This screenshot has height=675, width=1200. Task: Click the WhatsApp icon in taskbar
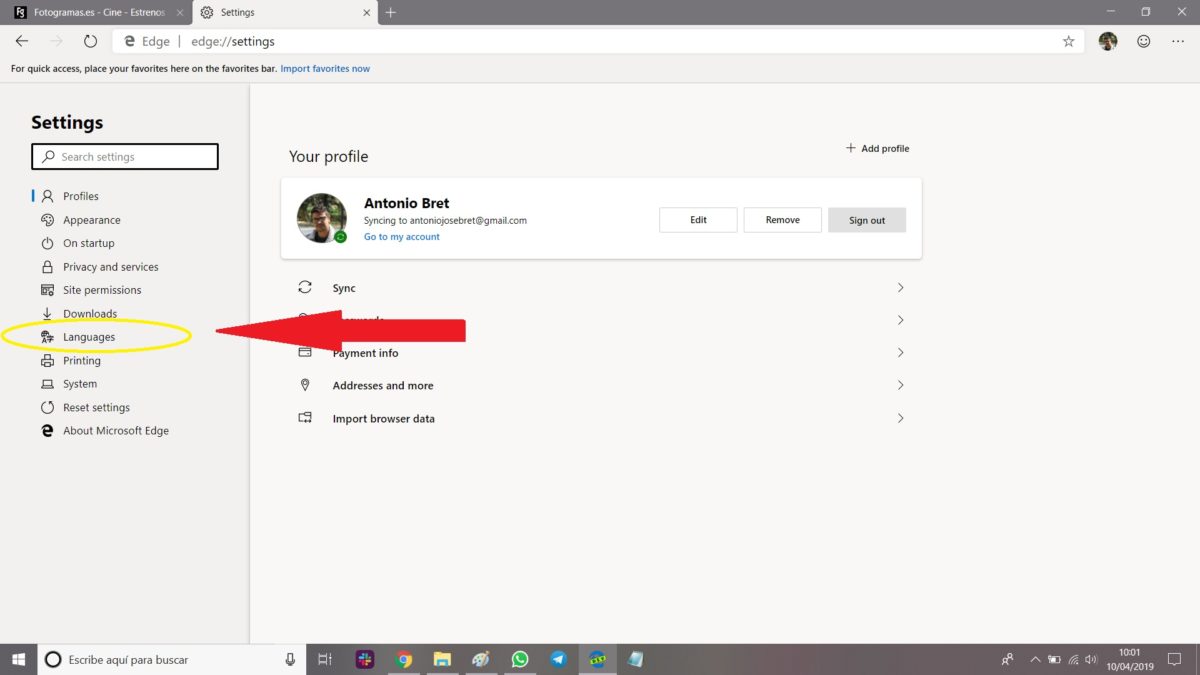point(520,659)
